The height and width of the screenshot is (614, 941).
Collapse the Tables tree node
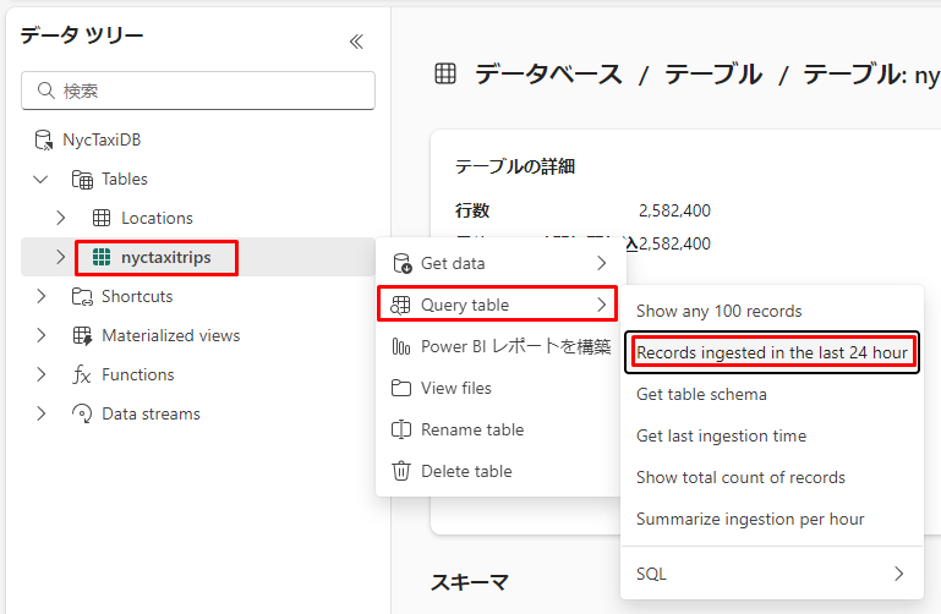pyautogui.click(x=41, y=180)
